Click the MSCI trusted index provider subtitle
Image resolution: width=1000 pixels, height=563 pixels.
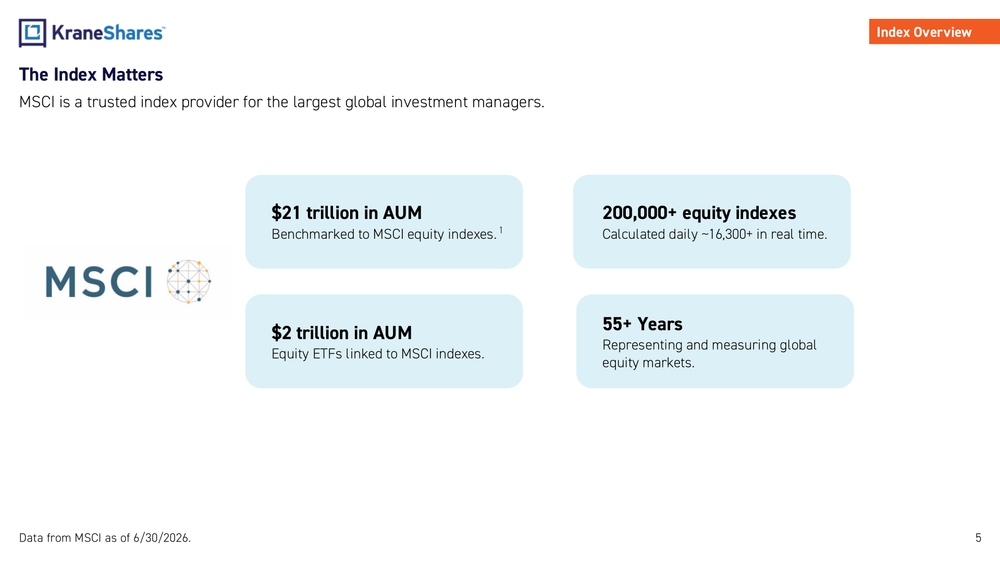click(x=282, y=102)
